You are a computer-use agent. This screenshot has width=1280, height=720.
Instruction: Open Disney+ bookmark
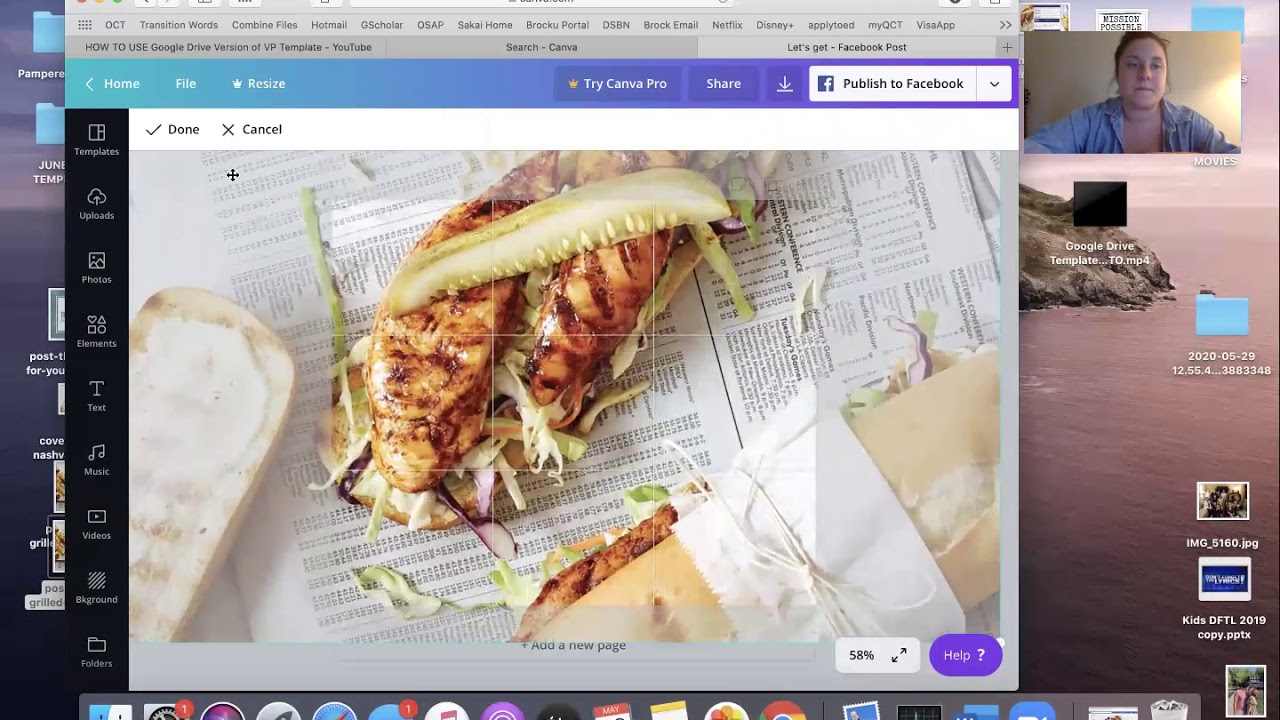(x=775, y=25)
